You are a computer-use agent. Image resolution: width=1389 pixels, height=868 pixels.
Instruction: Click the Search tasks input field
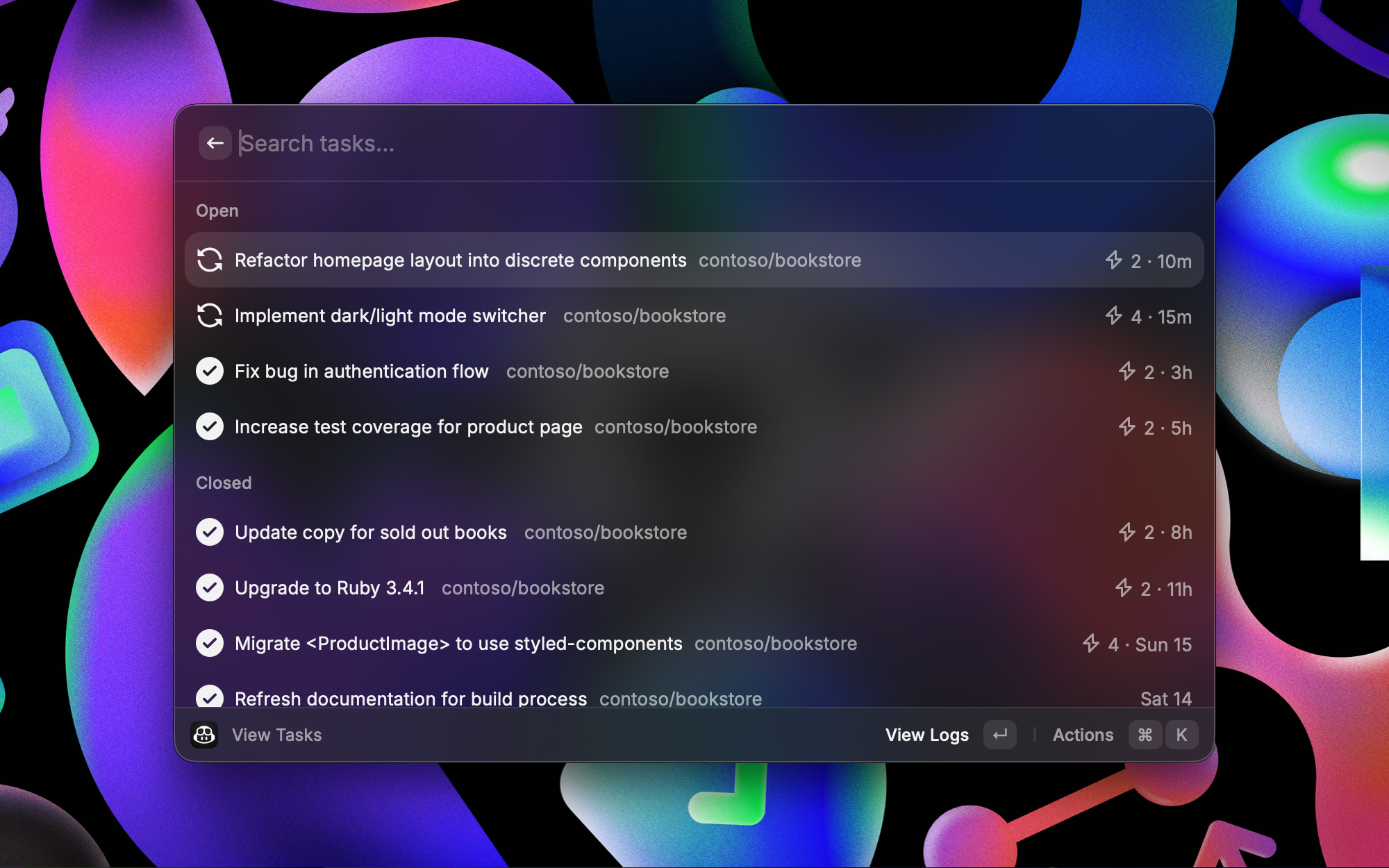point(625,144)
